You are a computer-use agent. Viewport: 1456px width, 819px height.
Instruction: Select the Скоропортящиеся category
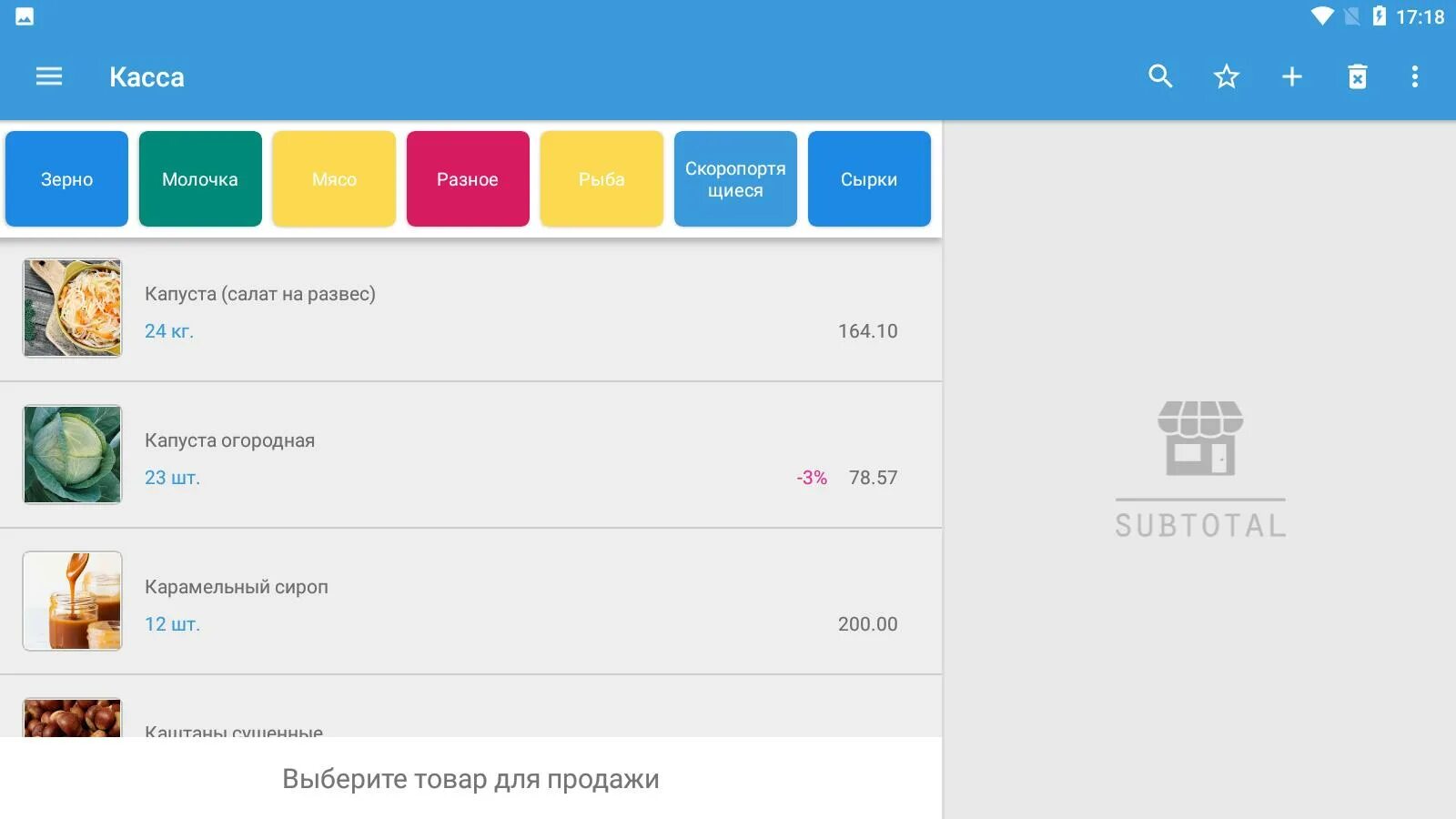coord(734,178)
